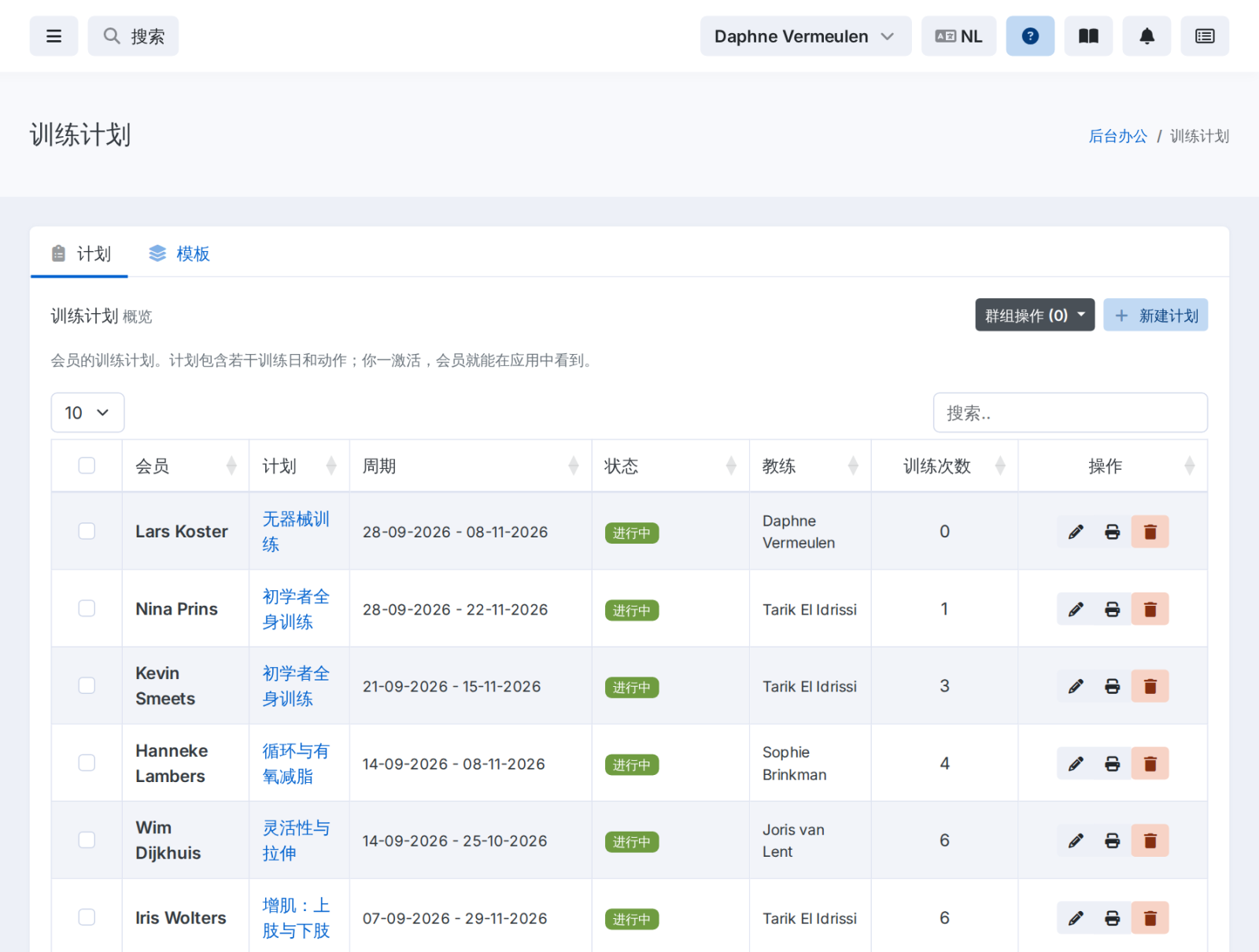Screen dimensions: 1259x952
Task: Sort the table by 训练次数 column
Action: pos(944,466)
